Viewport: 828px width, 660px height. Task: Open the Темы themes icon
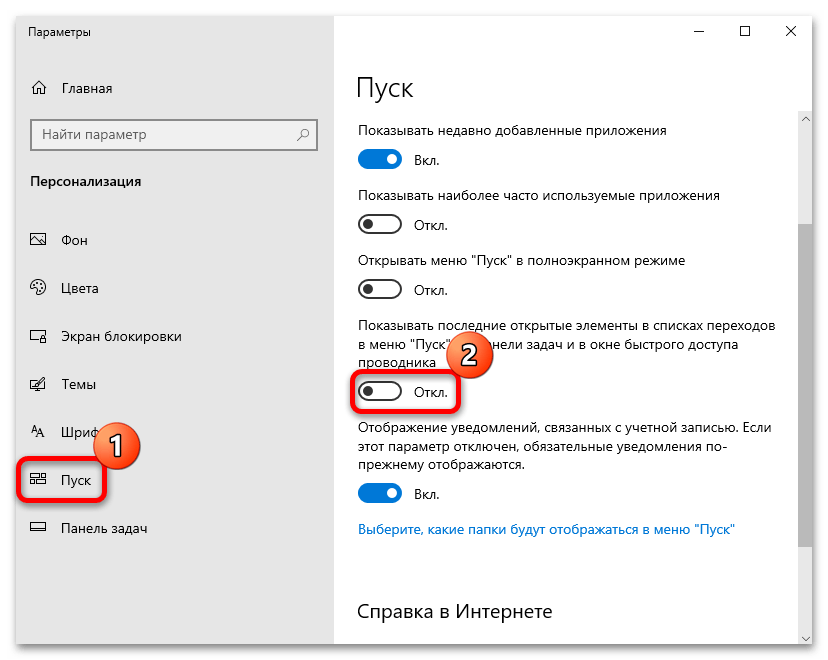click(39, 384)
